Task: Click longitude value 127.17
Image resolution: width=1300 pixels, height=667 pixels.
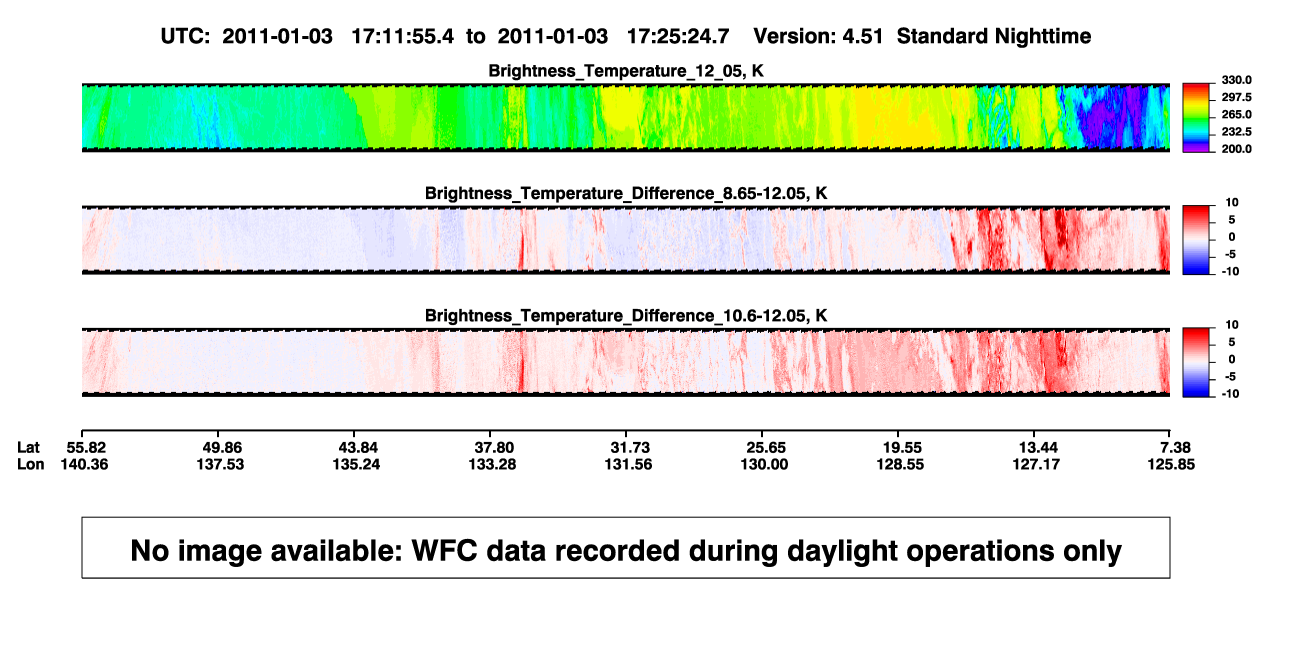Action: coord(1037,464)
